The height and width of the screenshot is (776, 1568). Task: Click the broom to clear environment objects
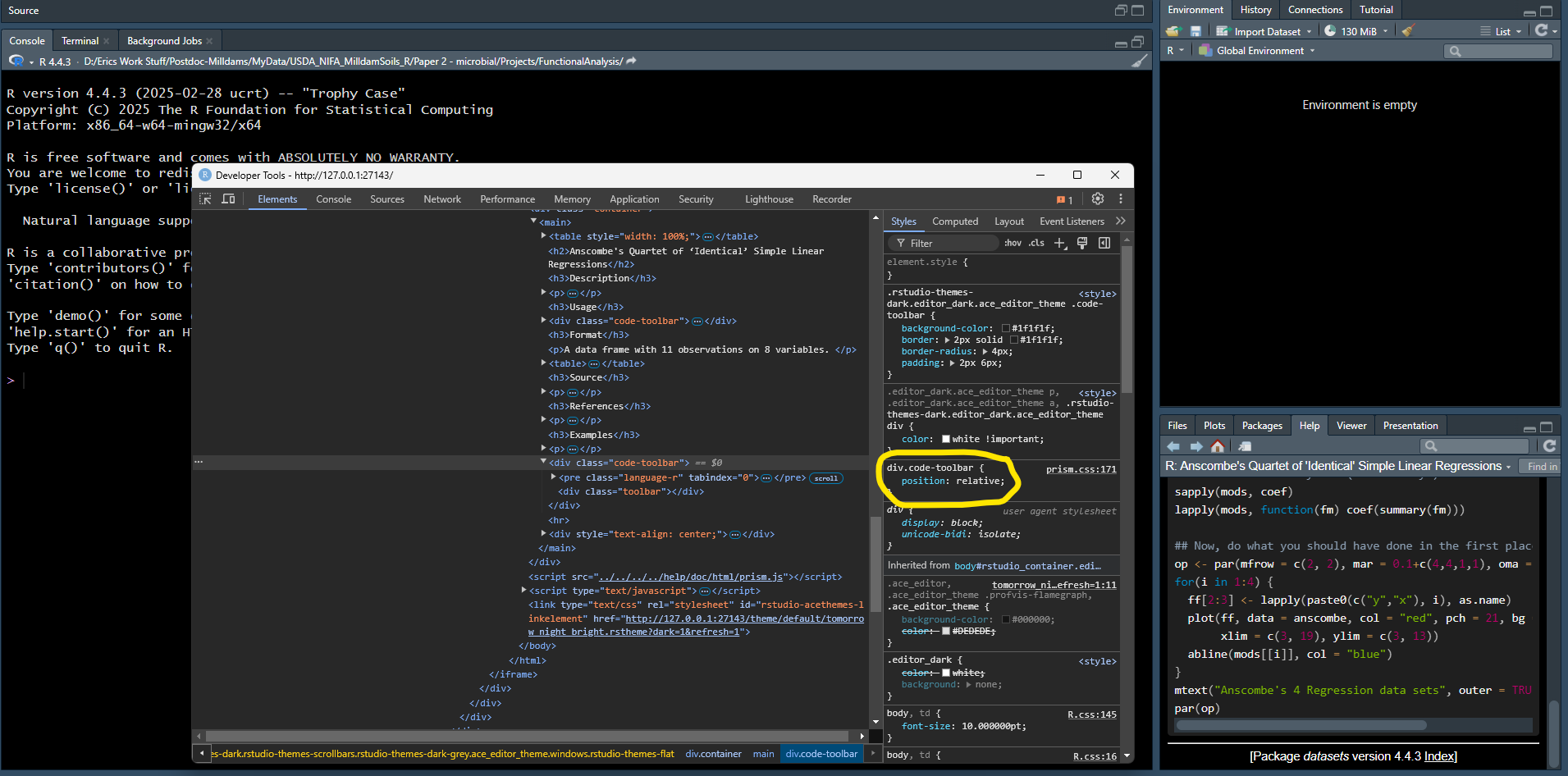coord(1408,31)
